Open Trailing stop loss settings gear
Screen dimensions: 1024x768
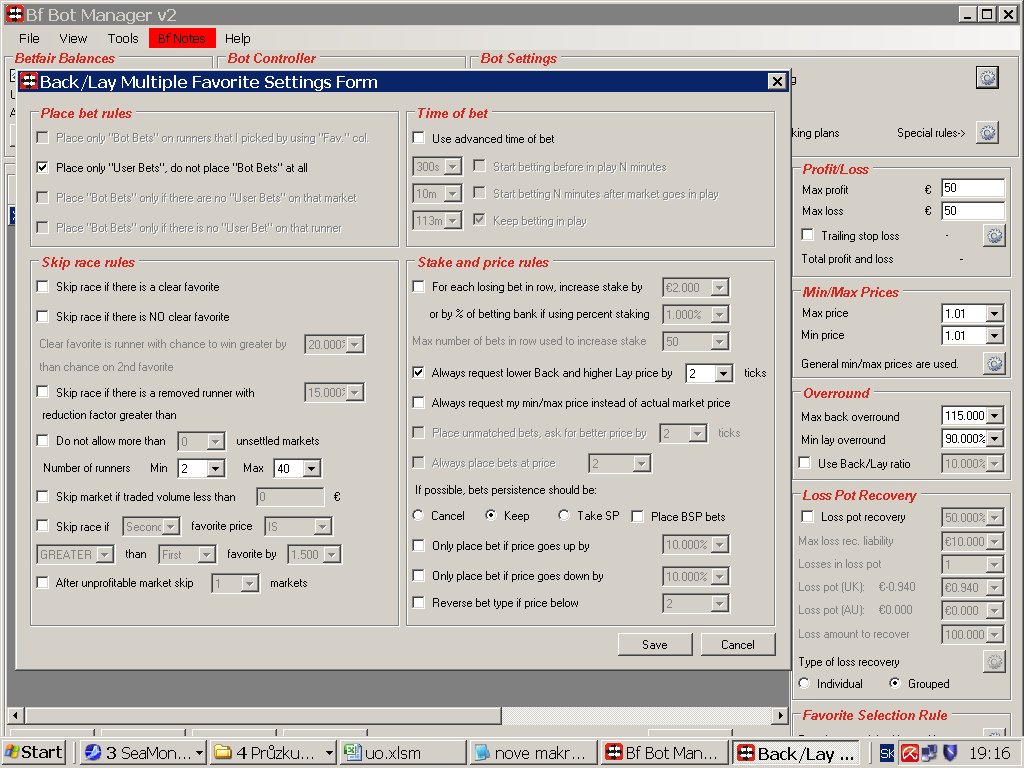tap(994, 236)
